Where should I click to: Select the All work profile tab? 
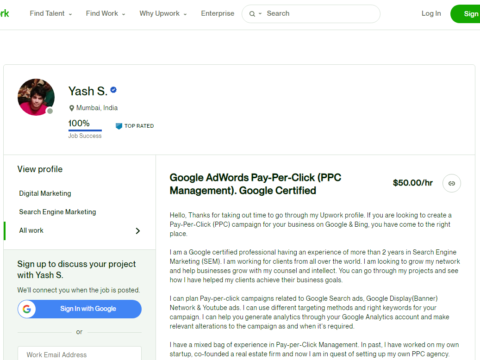click(x=79, y=230)
